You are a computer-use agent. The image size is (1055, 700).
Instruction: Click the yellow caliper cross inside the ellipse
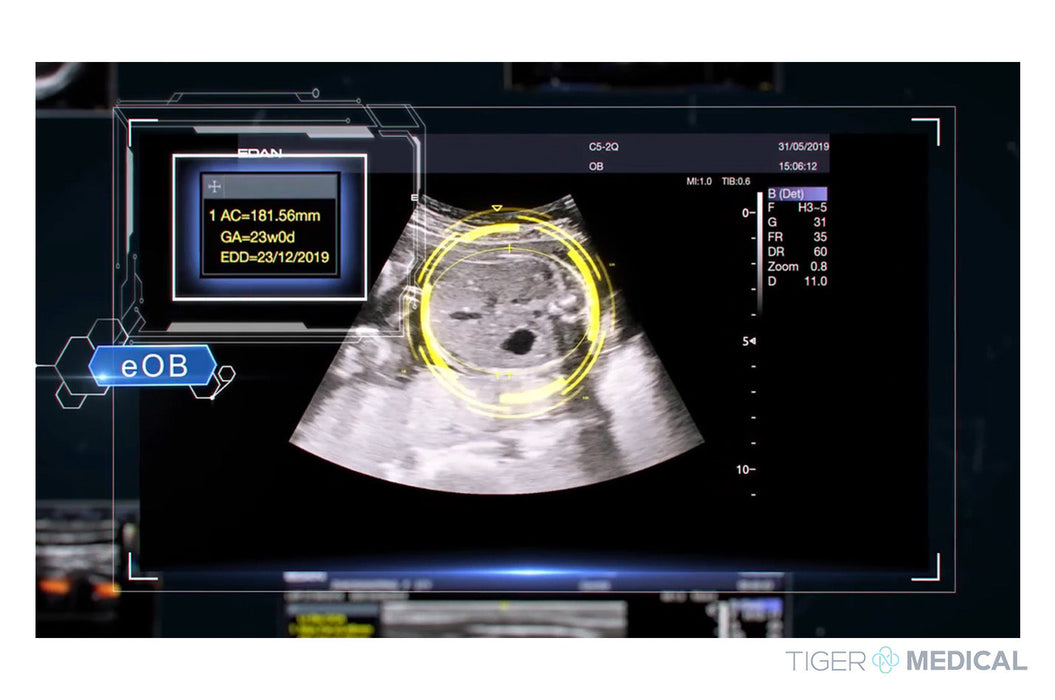coord(509,249)
